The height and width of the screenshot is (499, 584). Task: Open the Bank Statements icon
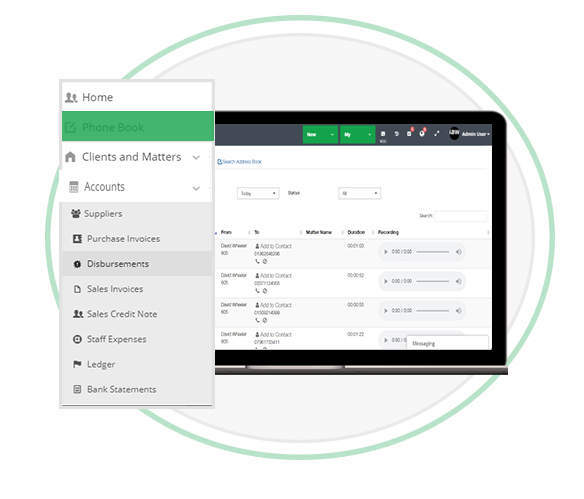(77, 390)
